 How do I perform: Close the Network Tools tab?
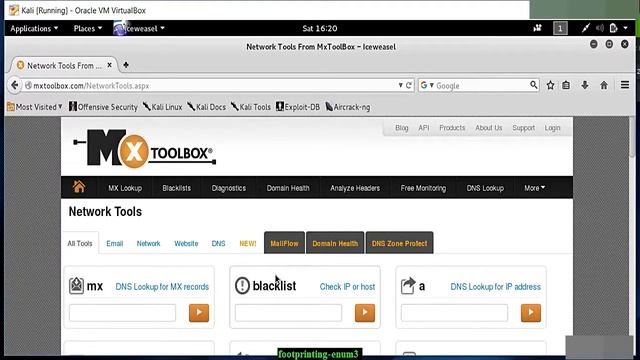(x=109, y=65)
